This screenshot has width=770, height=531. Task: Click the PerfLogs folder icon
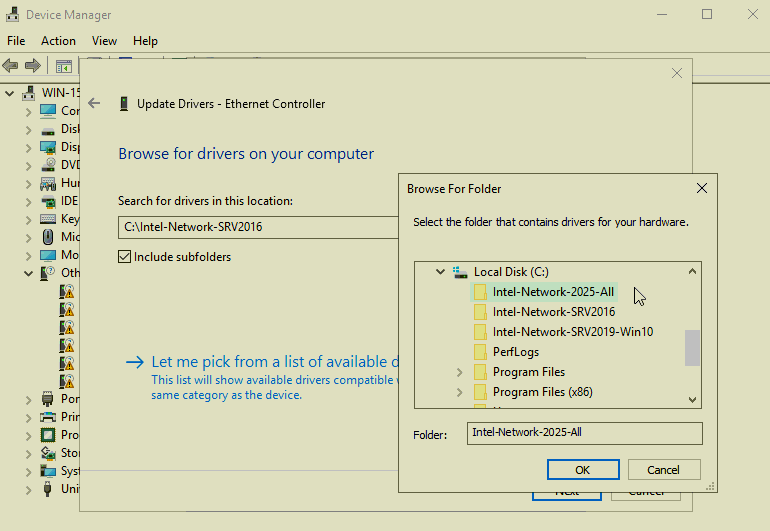480,352
